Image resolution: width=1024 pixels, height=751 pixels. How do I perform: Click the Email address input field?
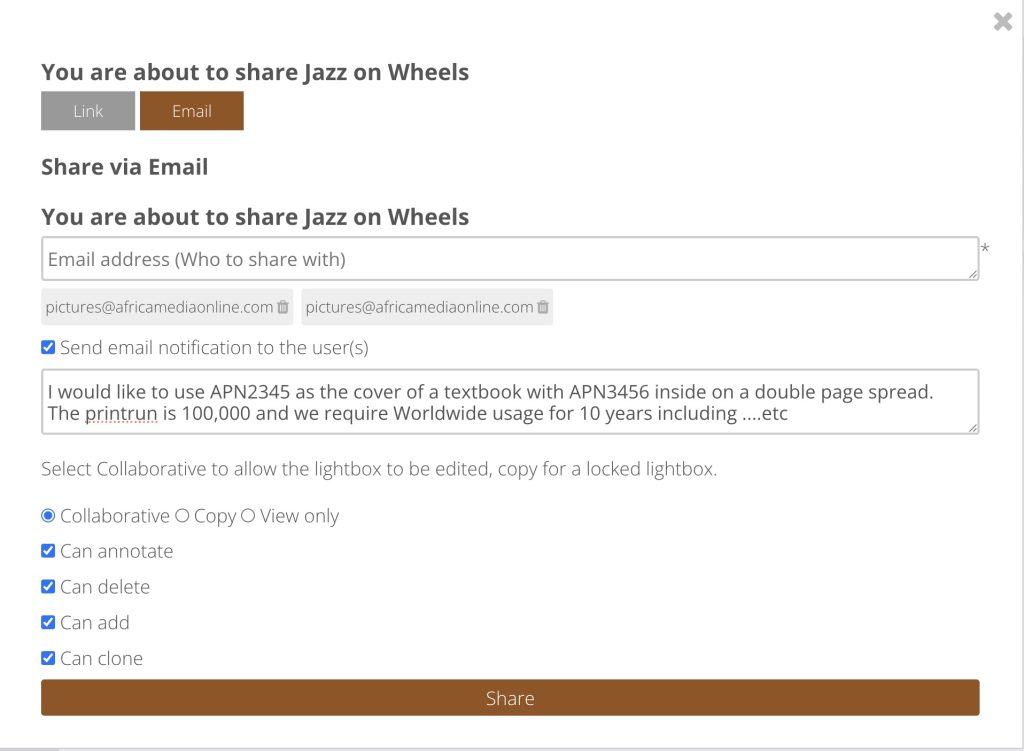(x=510, y=259)
